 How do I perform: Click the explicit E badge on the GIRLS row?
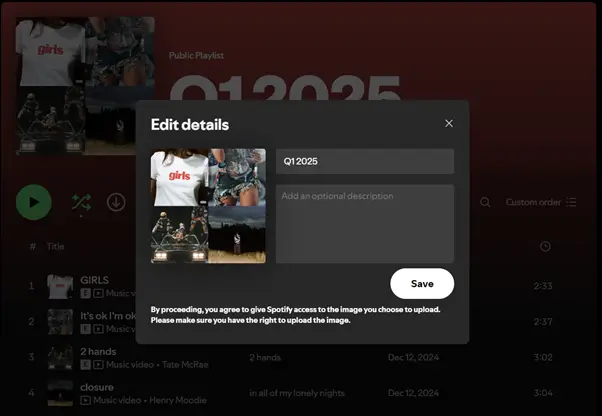click(x=85, y=293)
